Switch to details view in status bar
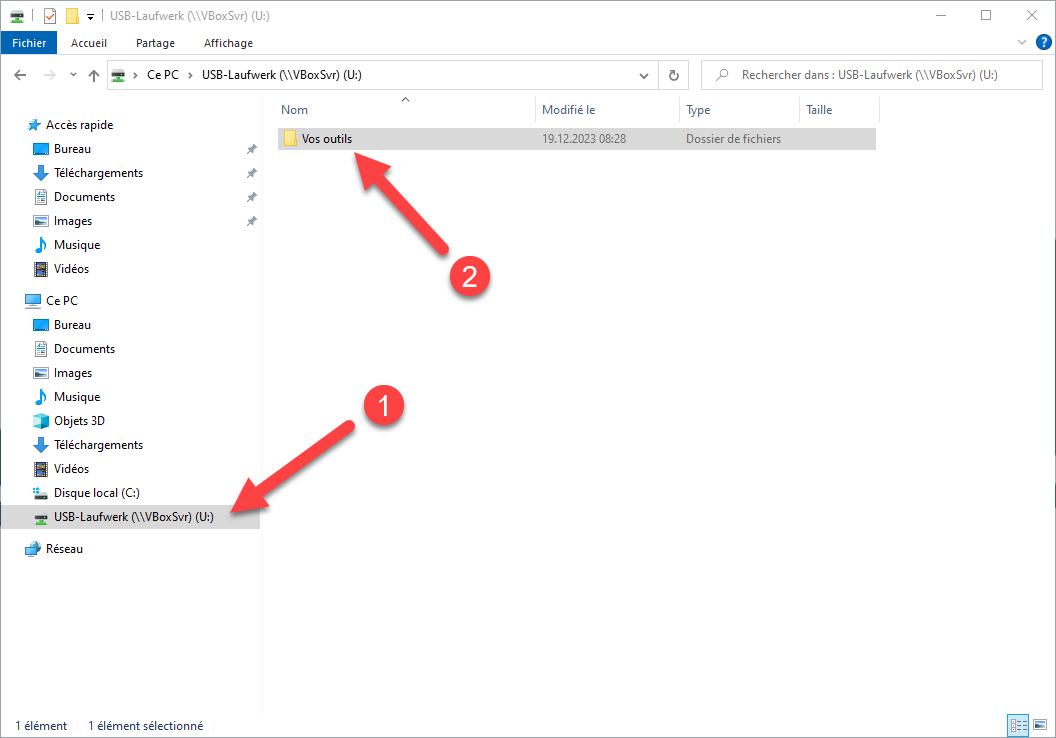The image size is (1056, 738). pos(1018,725)
